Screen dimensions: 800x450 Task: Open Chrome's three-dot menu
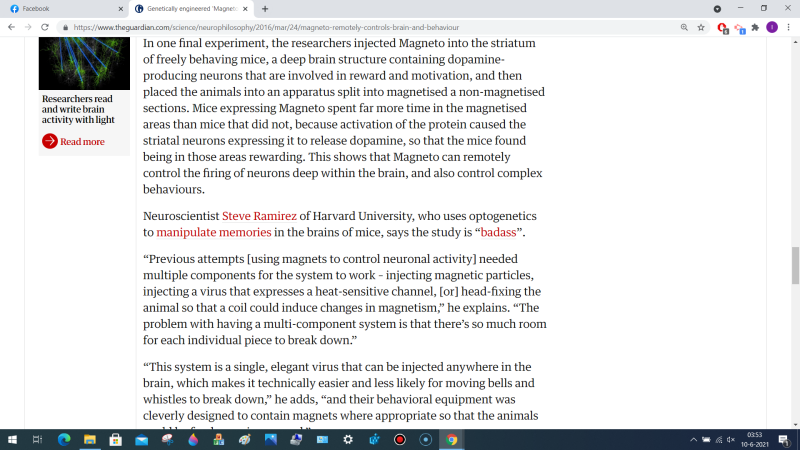[789, 28]
